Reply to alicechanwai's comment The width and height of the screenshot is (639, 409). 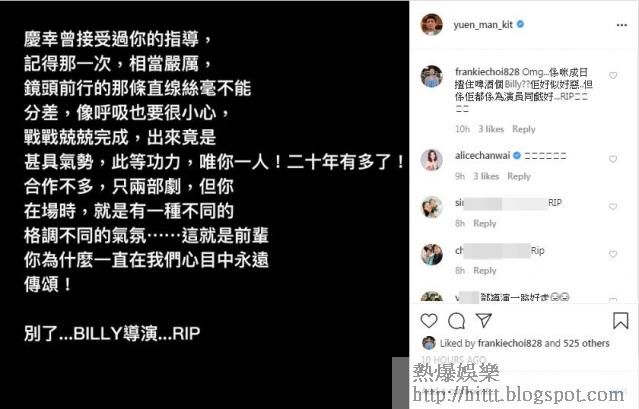click(x=519, y=176)
